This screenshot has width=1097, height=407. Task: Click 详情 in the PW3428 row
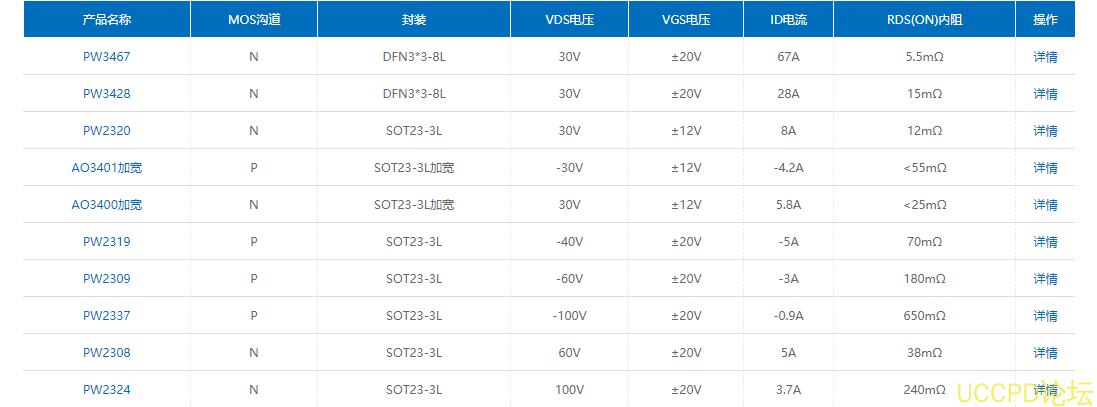click(1045, 94)
